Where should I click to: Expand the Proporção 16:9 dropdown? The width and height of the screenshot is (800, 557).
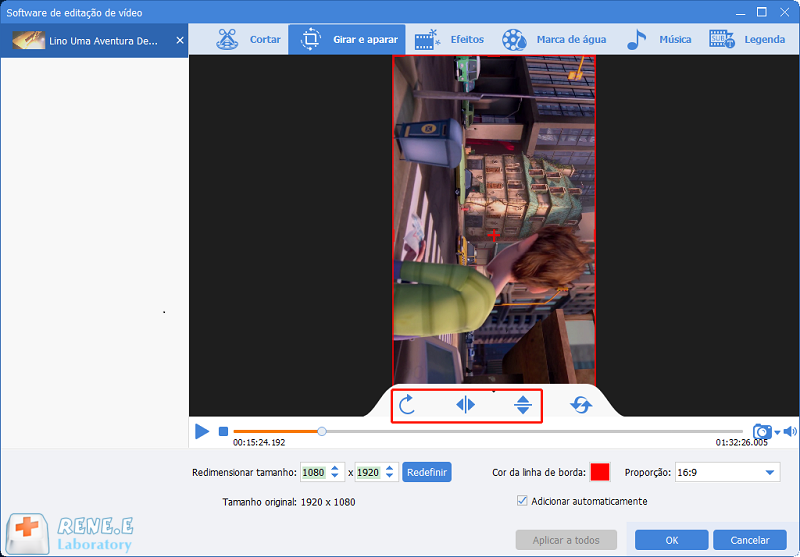[x=728, y=472]
